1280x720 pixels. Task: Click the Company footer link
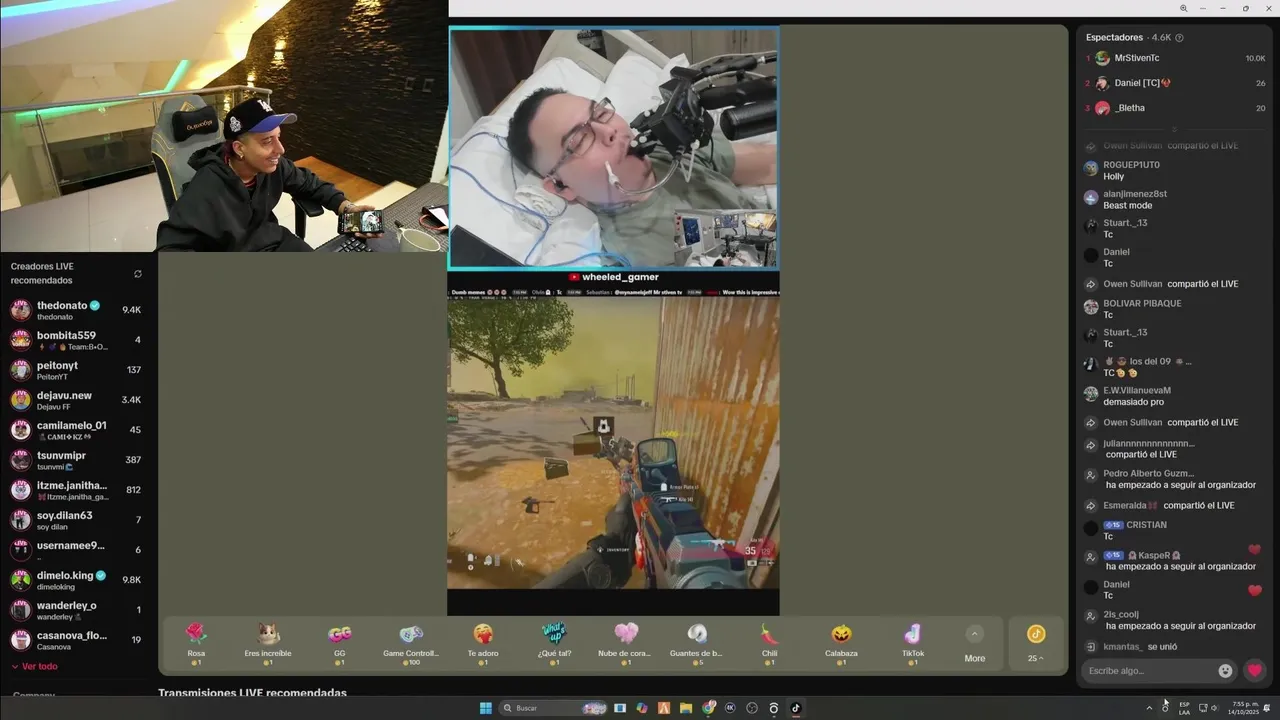(x=33, y=694)
